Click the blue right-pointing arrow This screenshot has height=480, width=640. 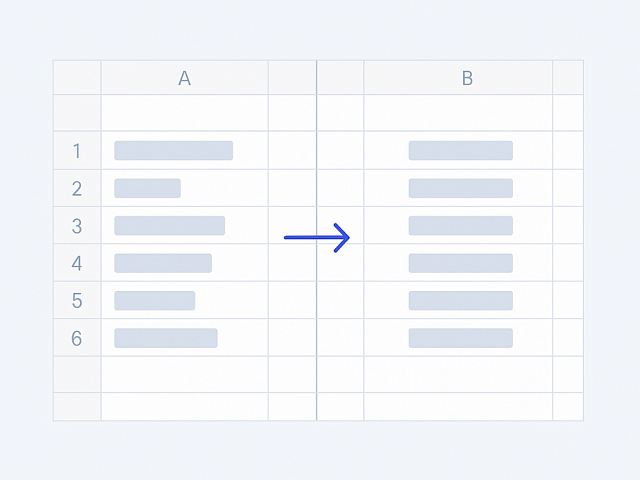(x=317, y=237)
